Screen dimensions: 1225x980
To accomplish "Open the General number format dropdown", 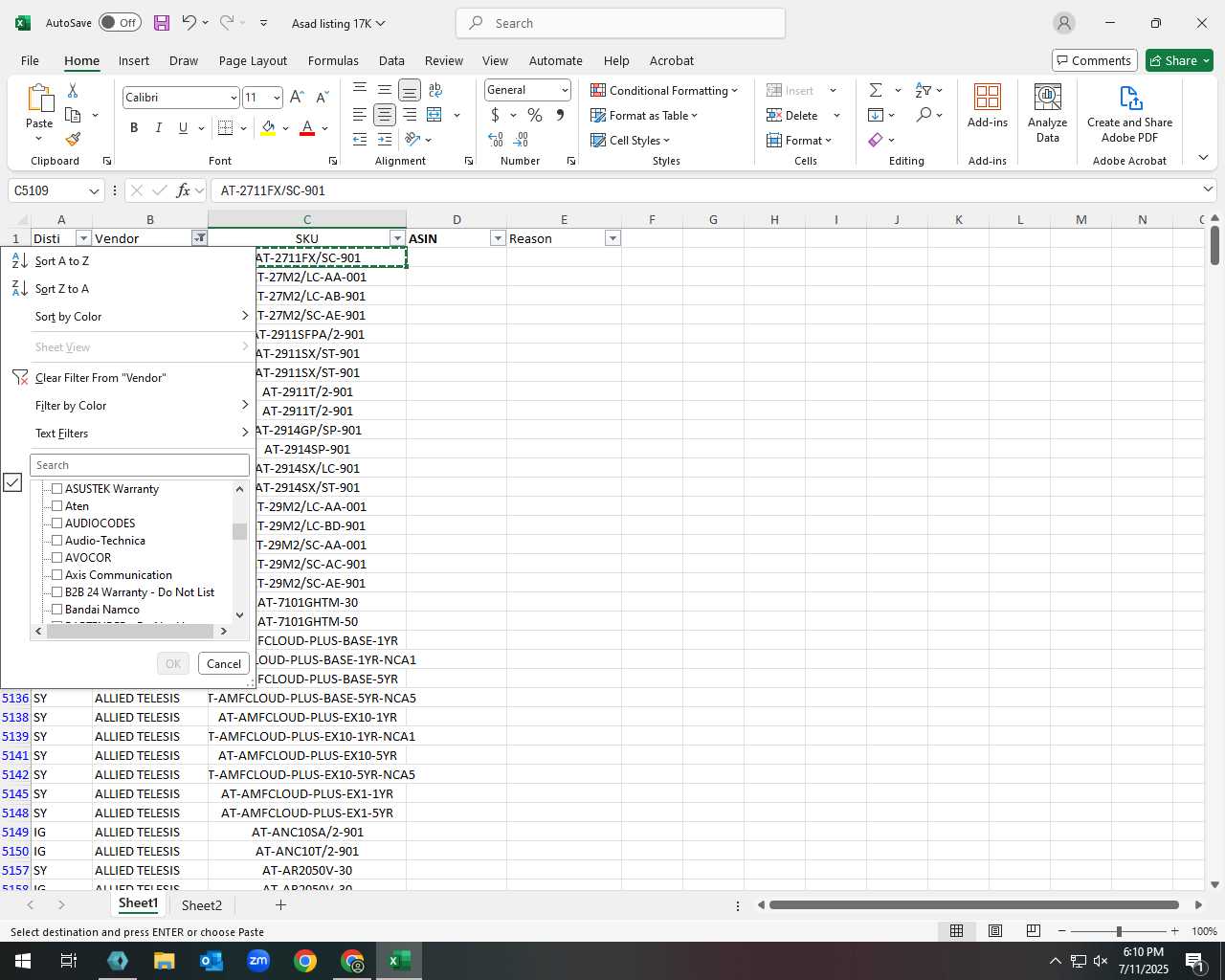I will tap(565, 90).
